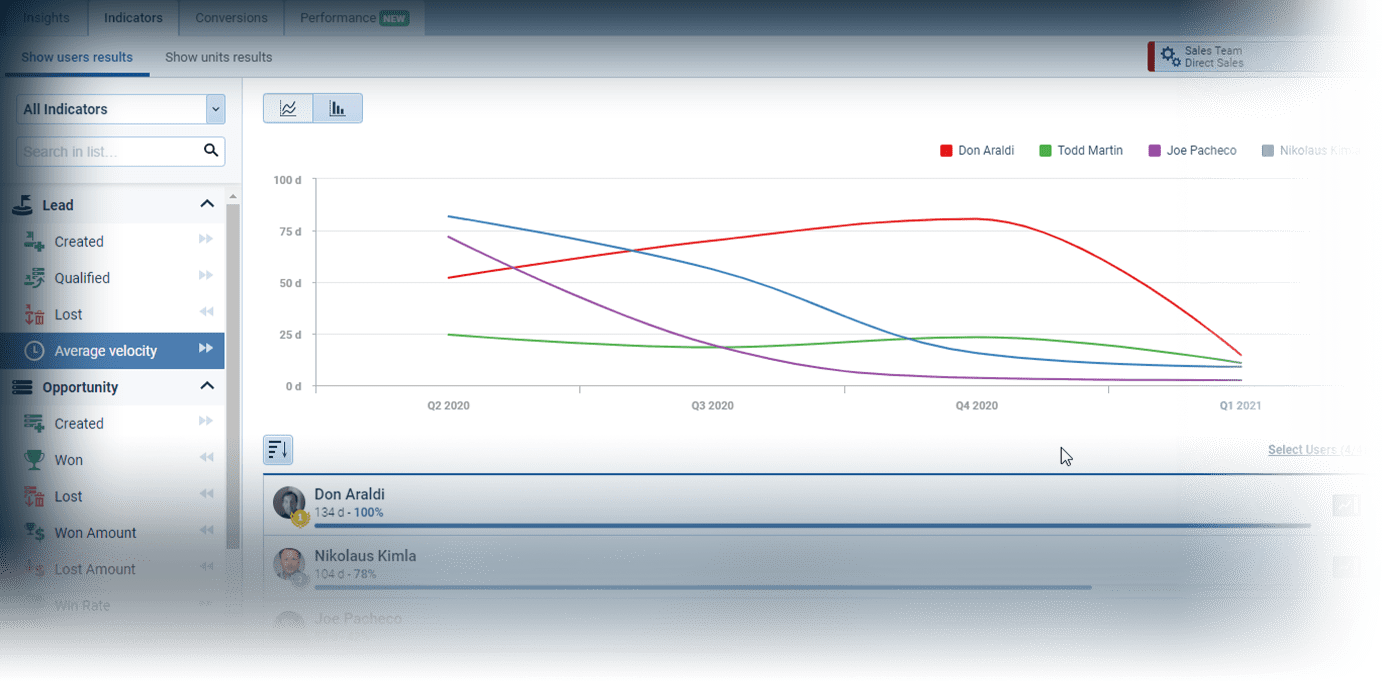Toggle Joe Pacheco legend series
This screenshot has height=700, width=1400.
[1192, 151]
